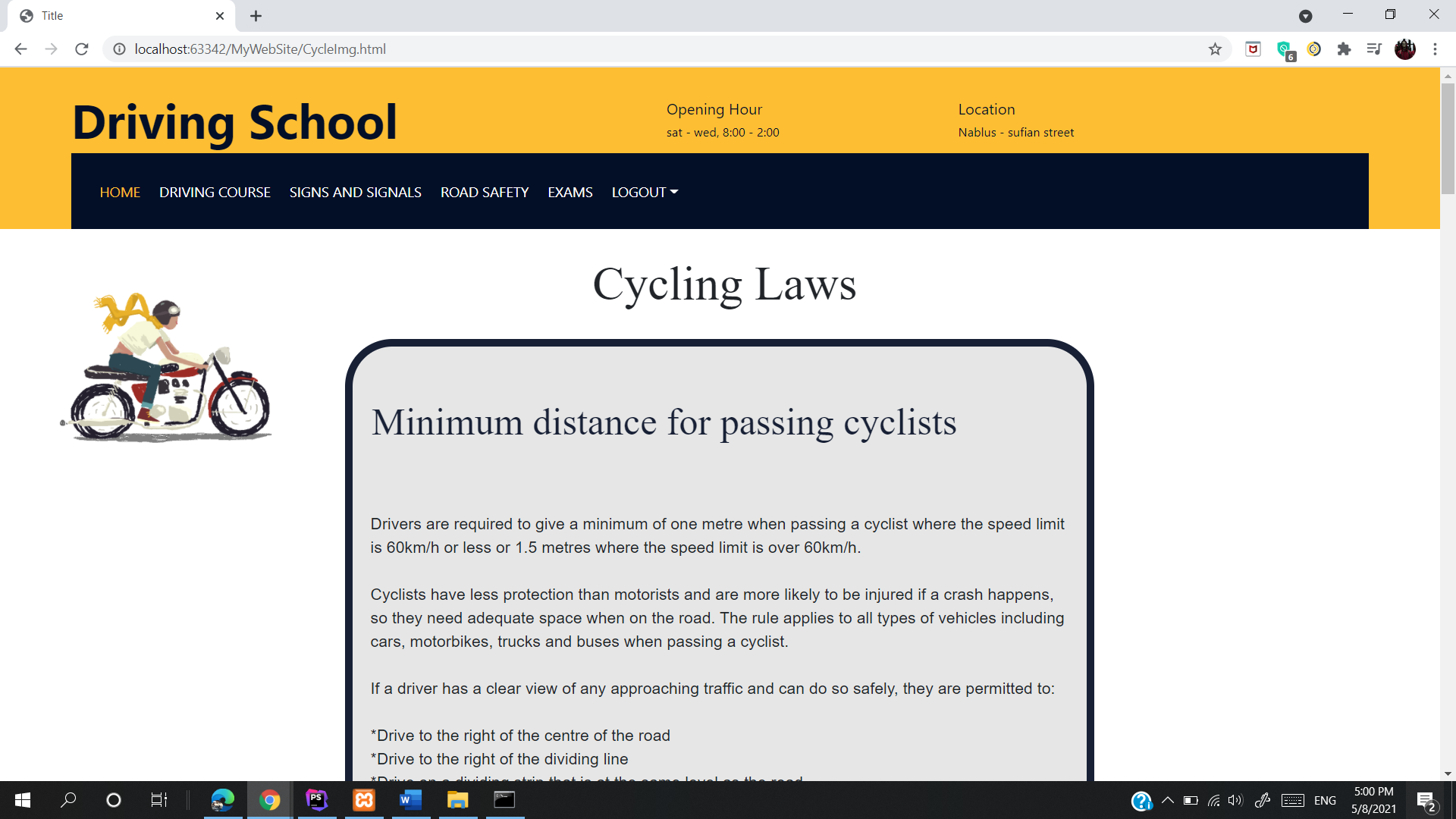Adjust the speaker volume in the tray

[x=1236, y=800]
